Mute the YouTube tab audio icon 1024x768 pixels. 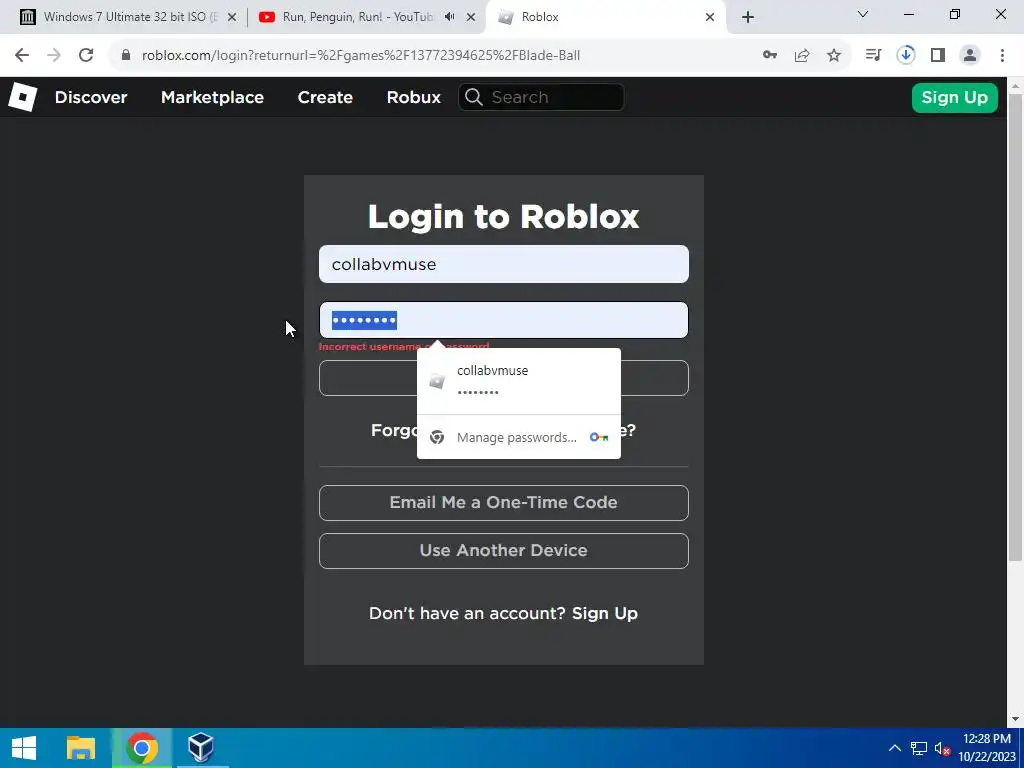tap(449, 17)
